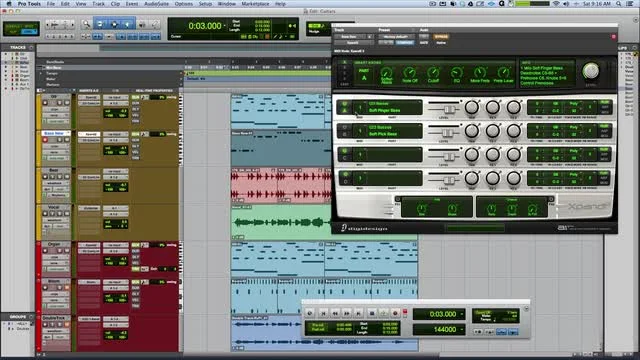Click the Compare button in plug-in header

[404, 42]
